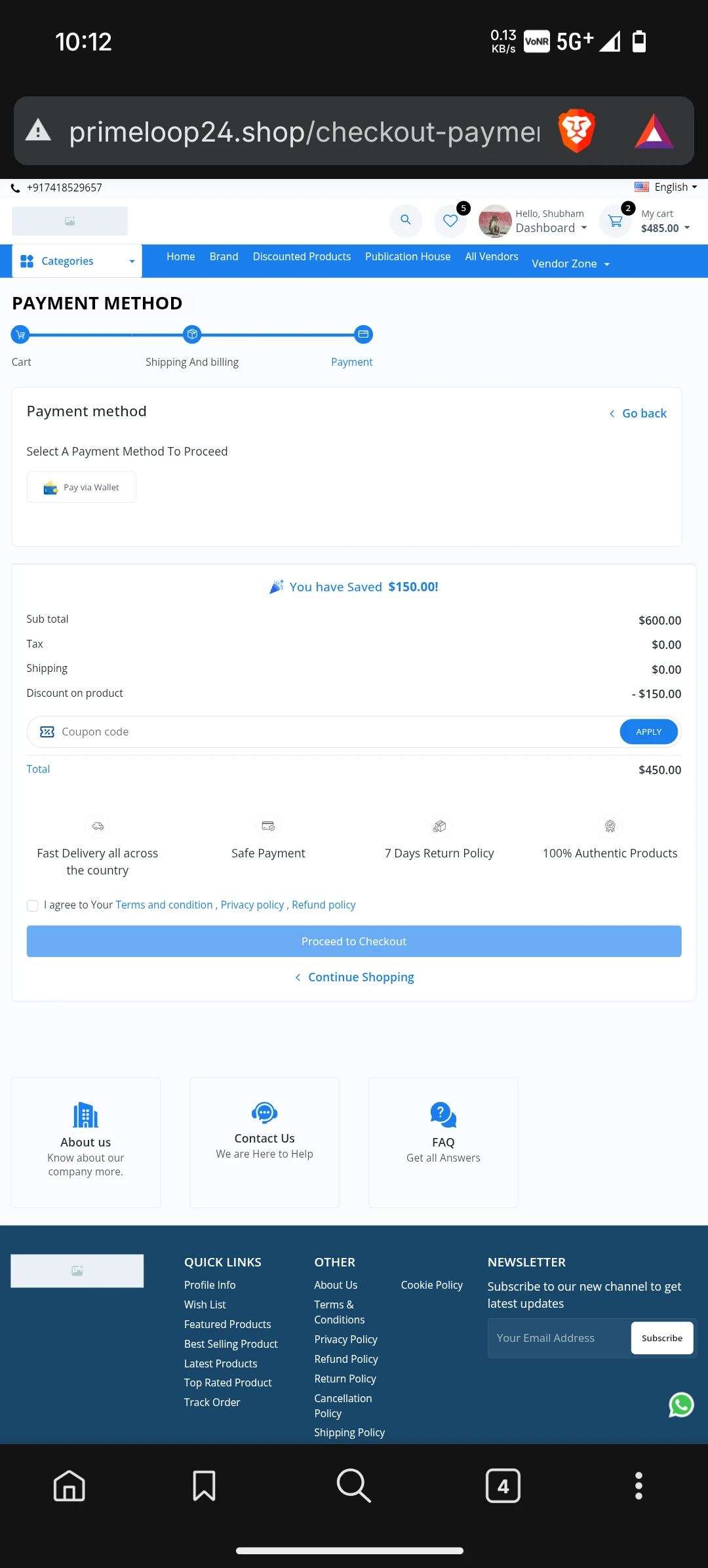Tap the Brave Rewards triangle icon
Screen dimensions: 708x1568
(x=654, y=131)
